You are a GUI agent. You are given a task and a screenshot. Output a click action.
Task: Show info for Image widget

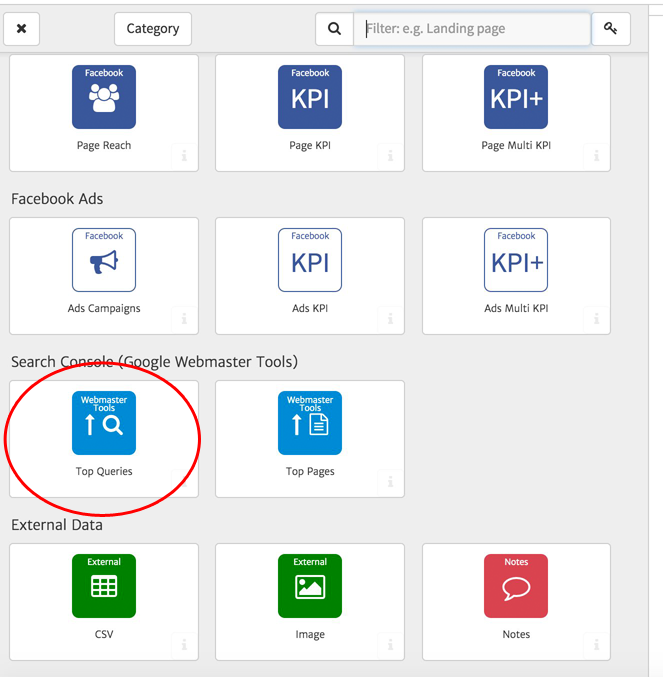(x=390, y=645)
